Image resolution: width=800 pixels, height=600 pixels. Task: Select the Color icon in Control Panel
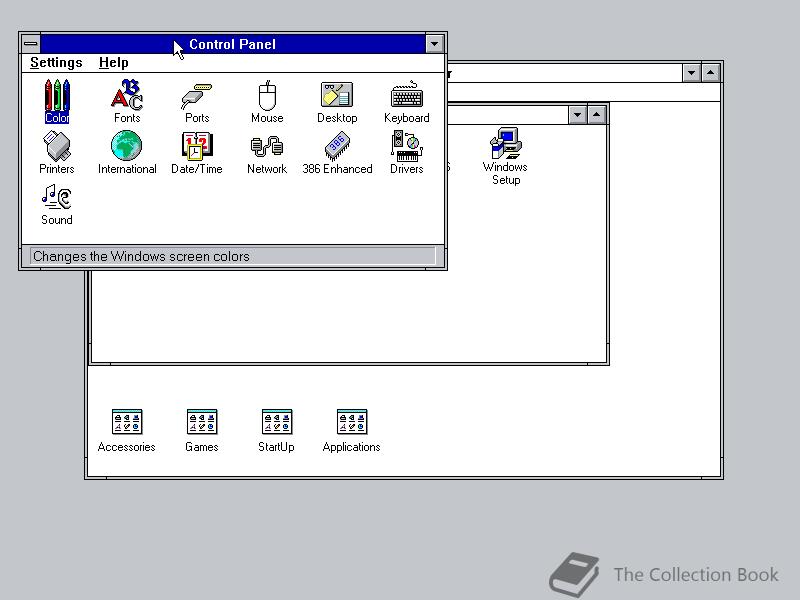[57, 101]
